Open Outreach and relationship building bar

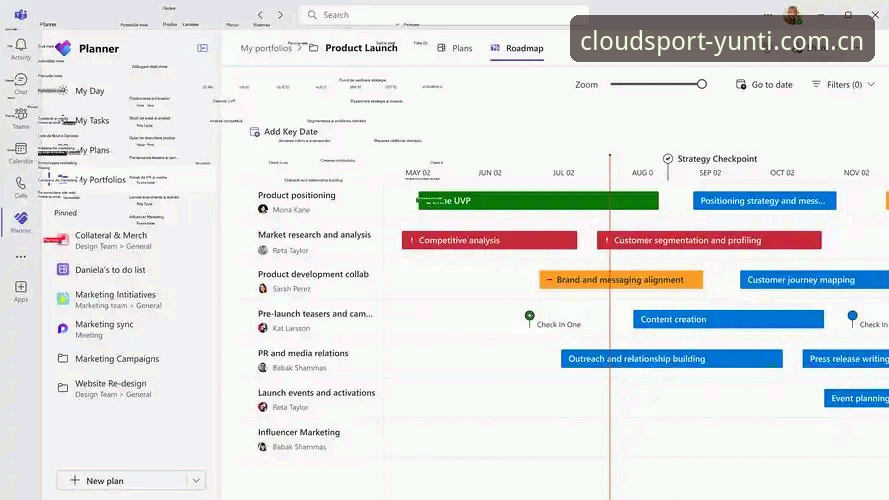click(672, 359)
